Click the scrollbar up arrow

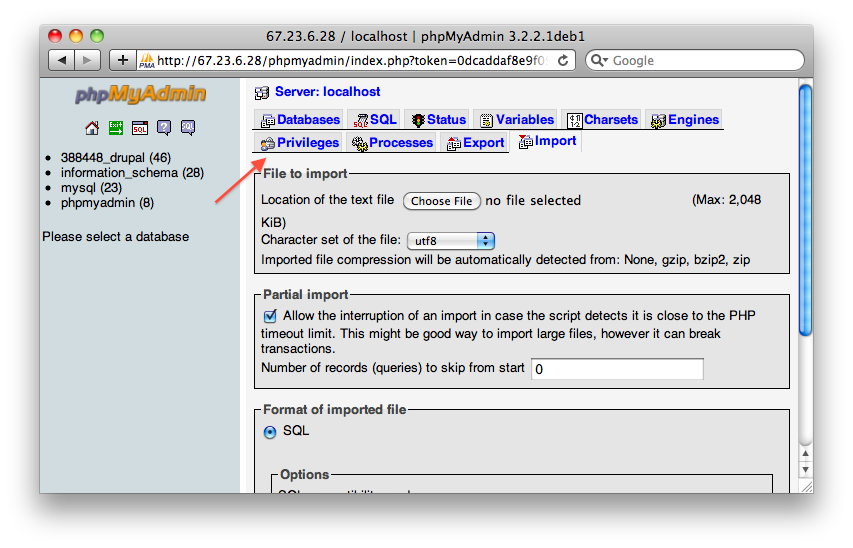pos(806,453)
